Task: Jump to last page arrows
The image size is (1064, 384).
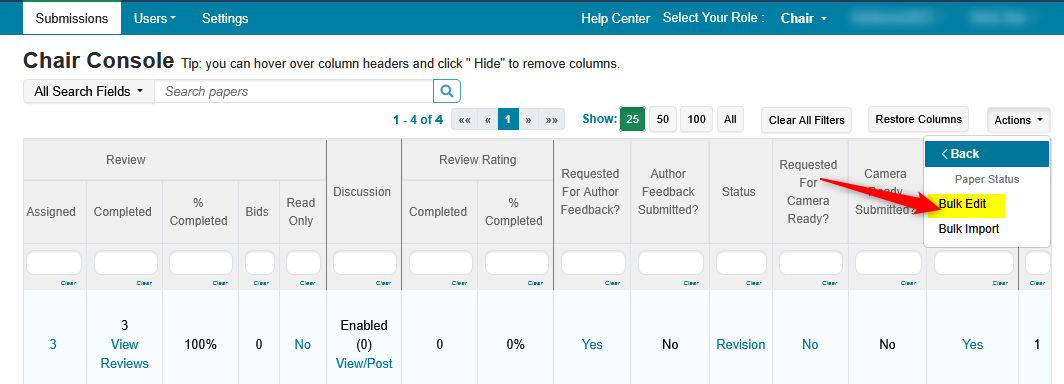Action: 552,120
